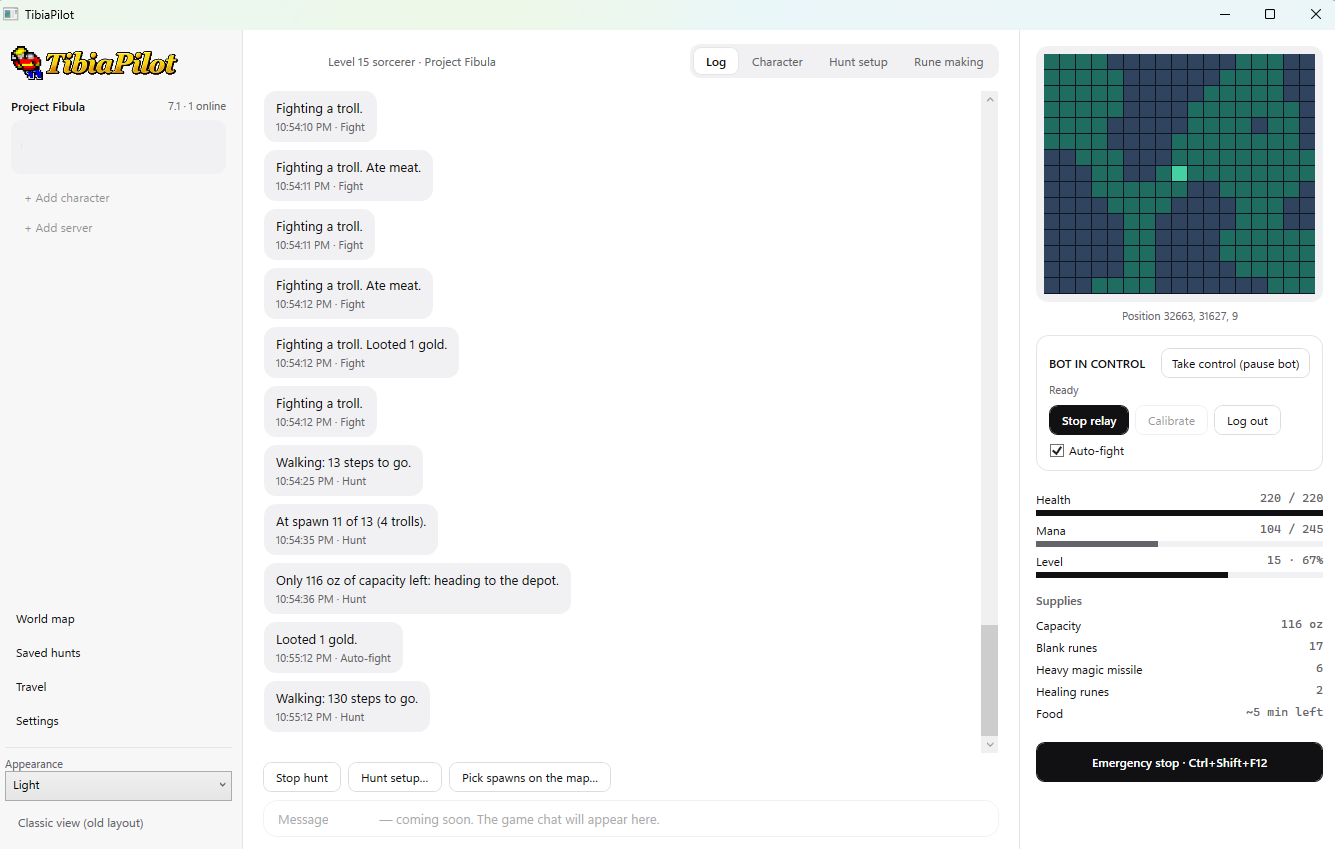Click Take control (pause bot)
Screen dimensions: 1335x849
coord(1235,364)
